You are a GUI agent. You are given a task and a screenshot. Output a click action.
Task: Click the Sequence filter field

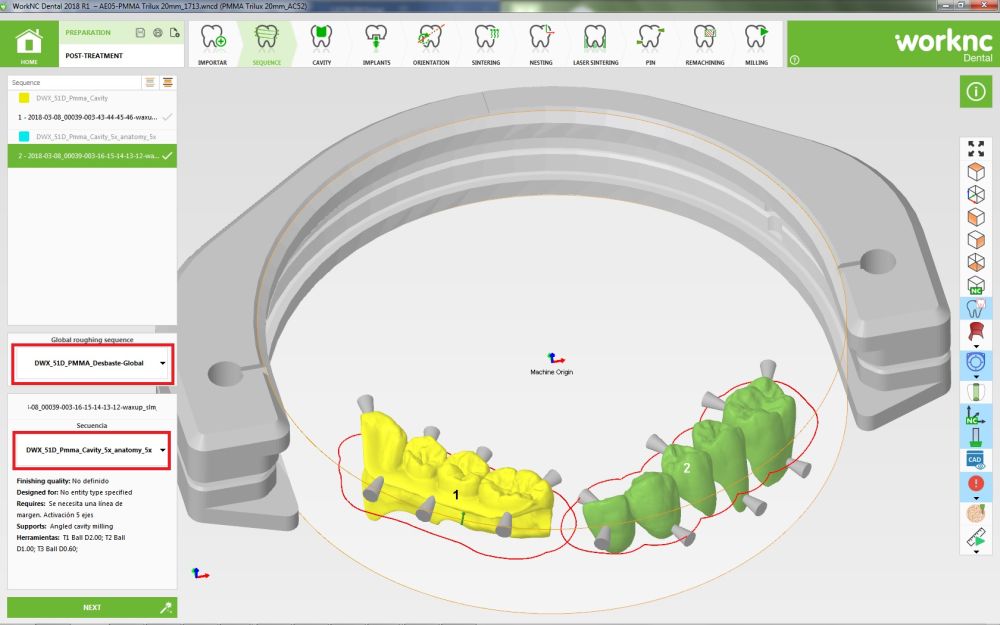[x=75, y=82]
